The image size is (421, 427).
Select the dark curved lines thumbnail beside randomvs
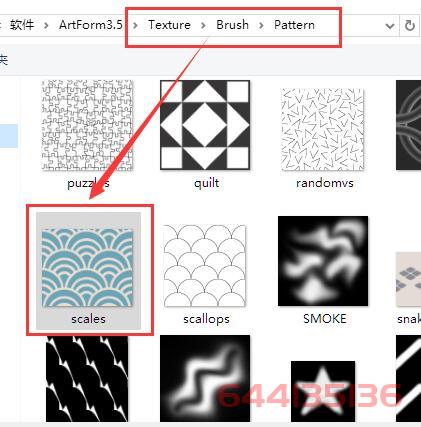(408, 125)
